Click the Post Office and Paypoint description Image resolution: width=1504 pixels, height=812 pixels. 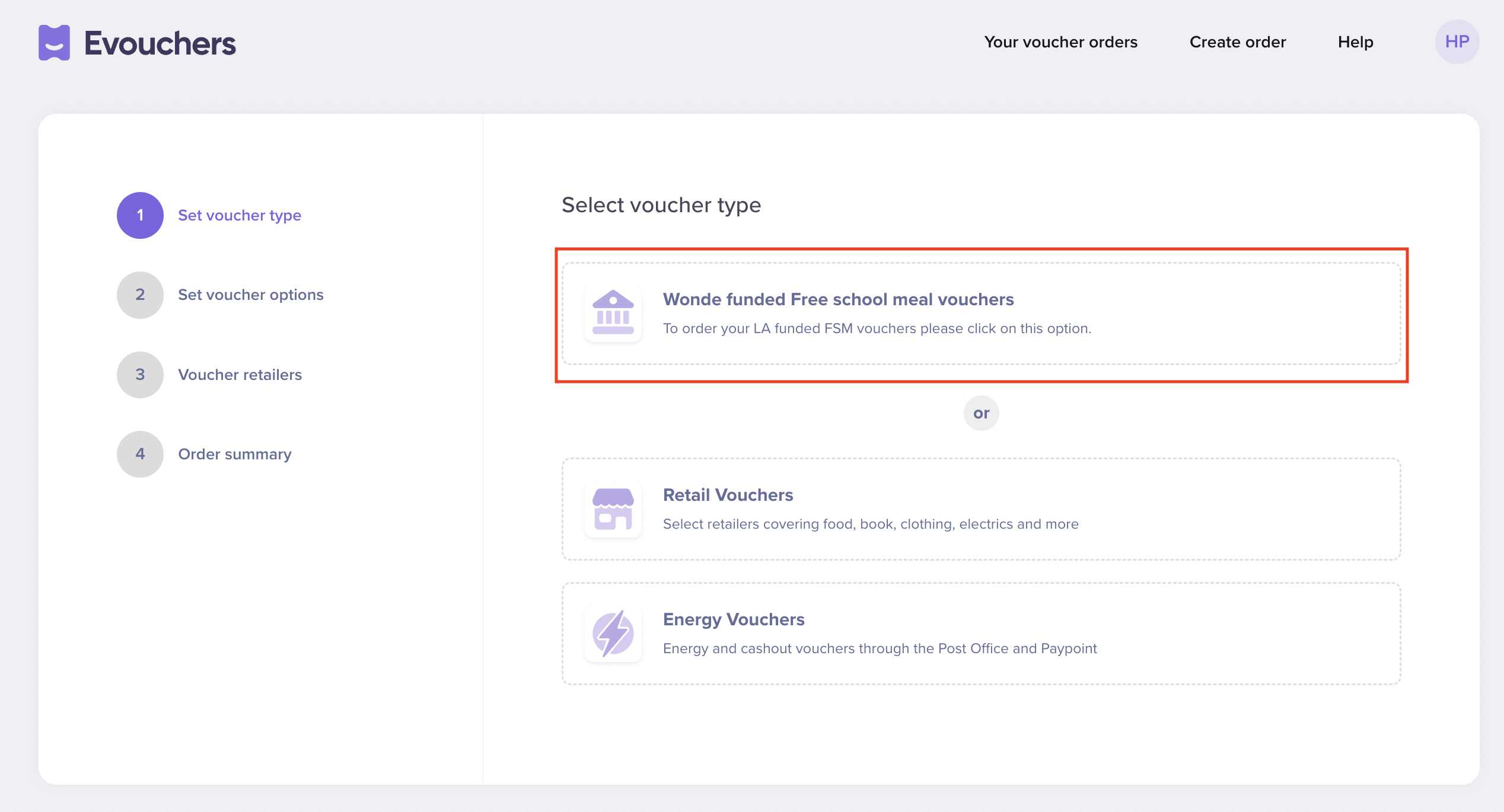click(x=880, y=648)
